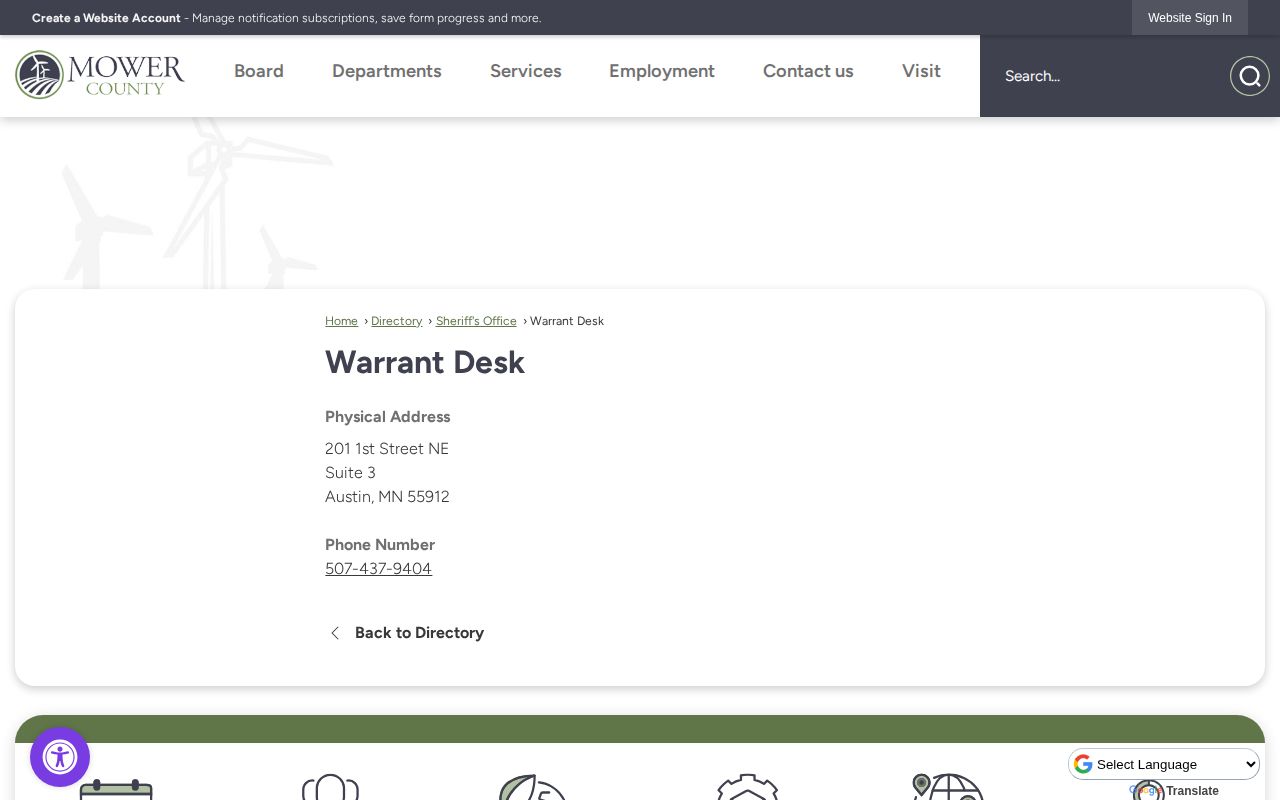The width and height of the screenshot is (1280, 800).
Task: Open the Services menu
Action: [526, 71]
